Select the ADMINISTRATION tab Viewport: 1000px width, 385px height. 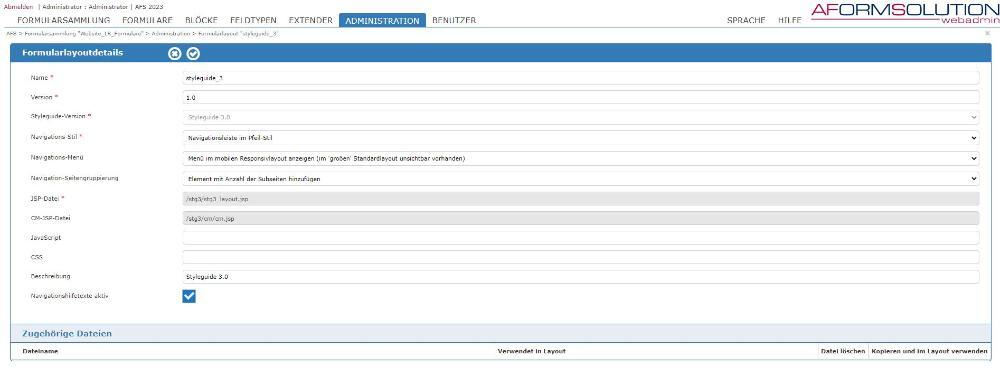click(382, 20)
